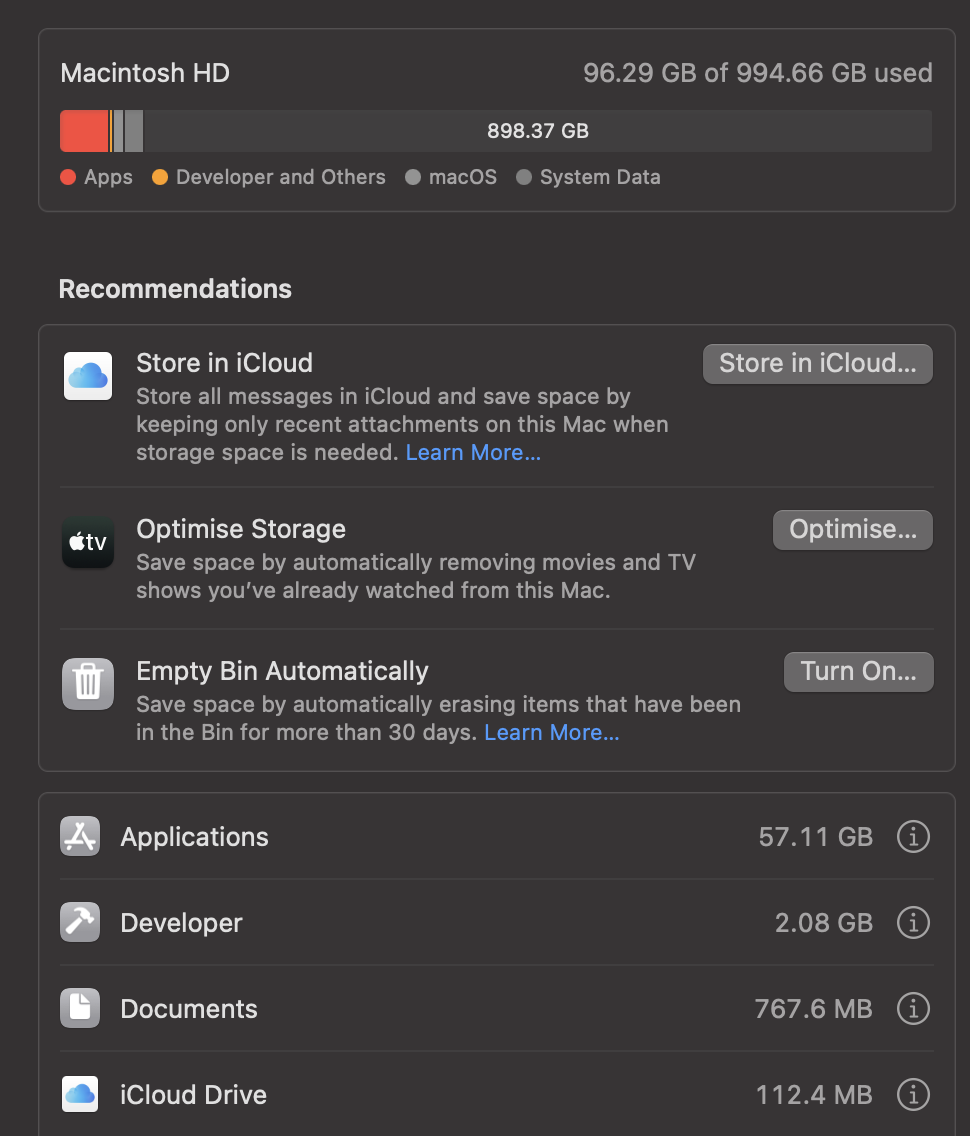The width and height of the screenshot is (970, 1136).
Task: Show info details for Developer
Action: pyautogui.click(x=912, y=923)
